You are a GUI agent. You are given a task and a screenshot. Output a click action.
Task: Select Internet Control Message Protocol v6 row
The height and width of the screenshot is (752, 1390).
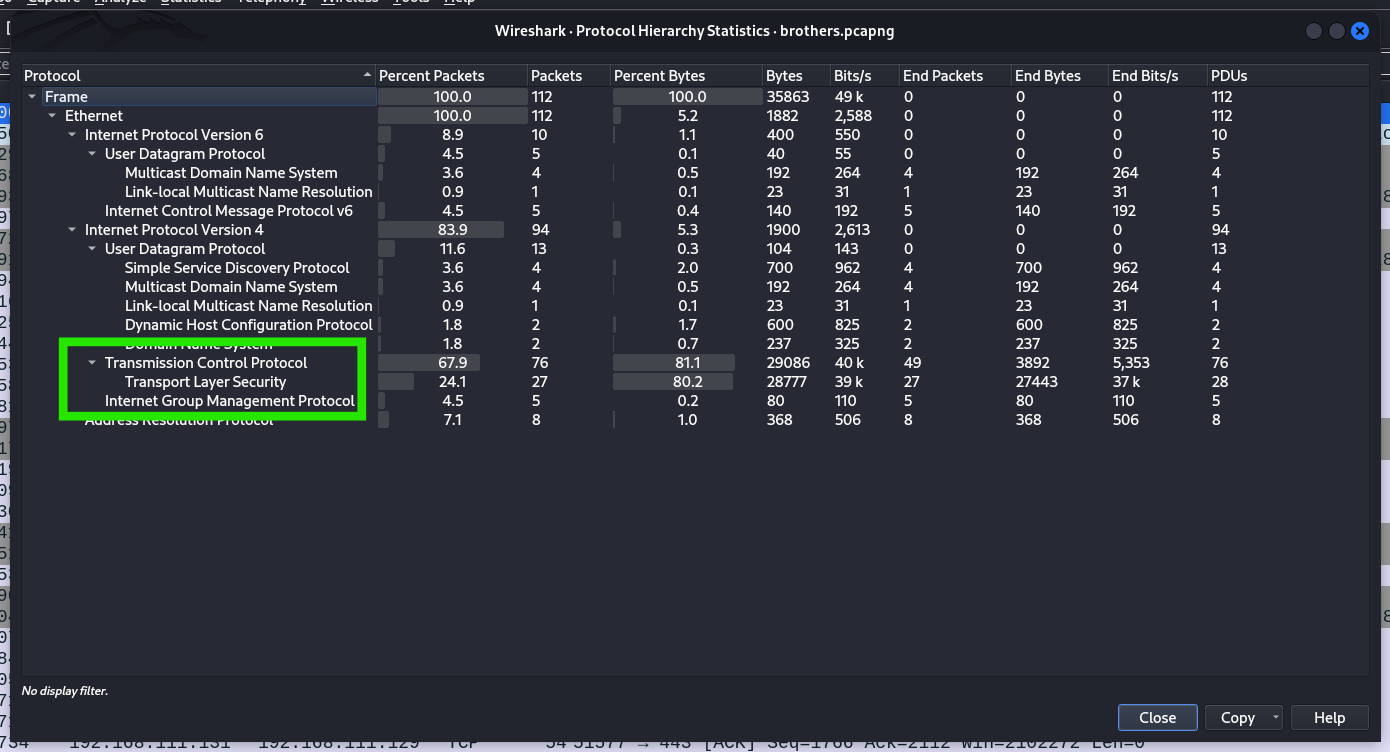coord(229,211)
